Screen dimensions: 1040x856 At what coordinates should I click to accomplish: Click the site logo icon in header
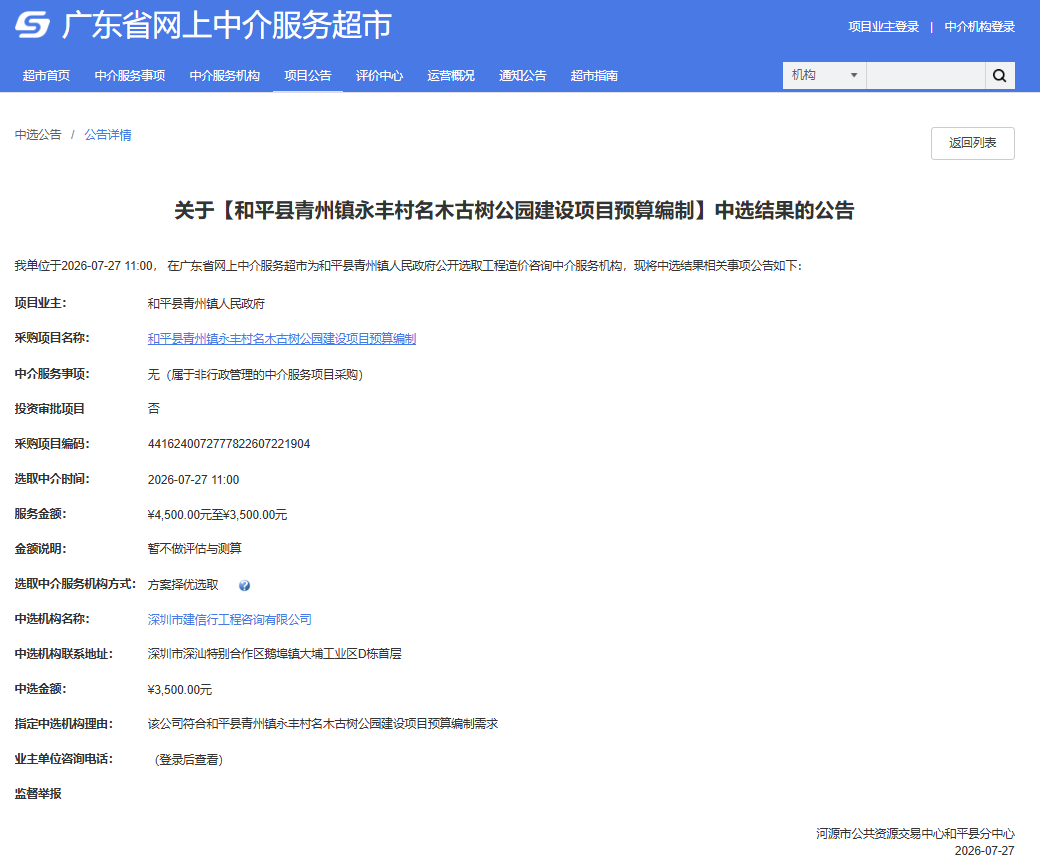point(32,25)
